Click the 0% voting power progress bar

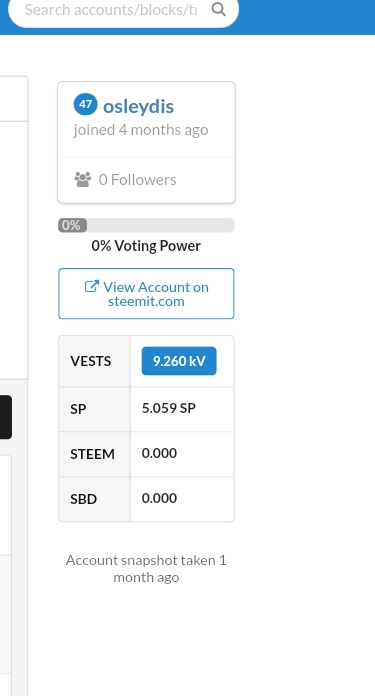coord(146,225)
